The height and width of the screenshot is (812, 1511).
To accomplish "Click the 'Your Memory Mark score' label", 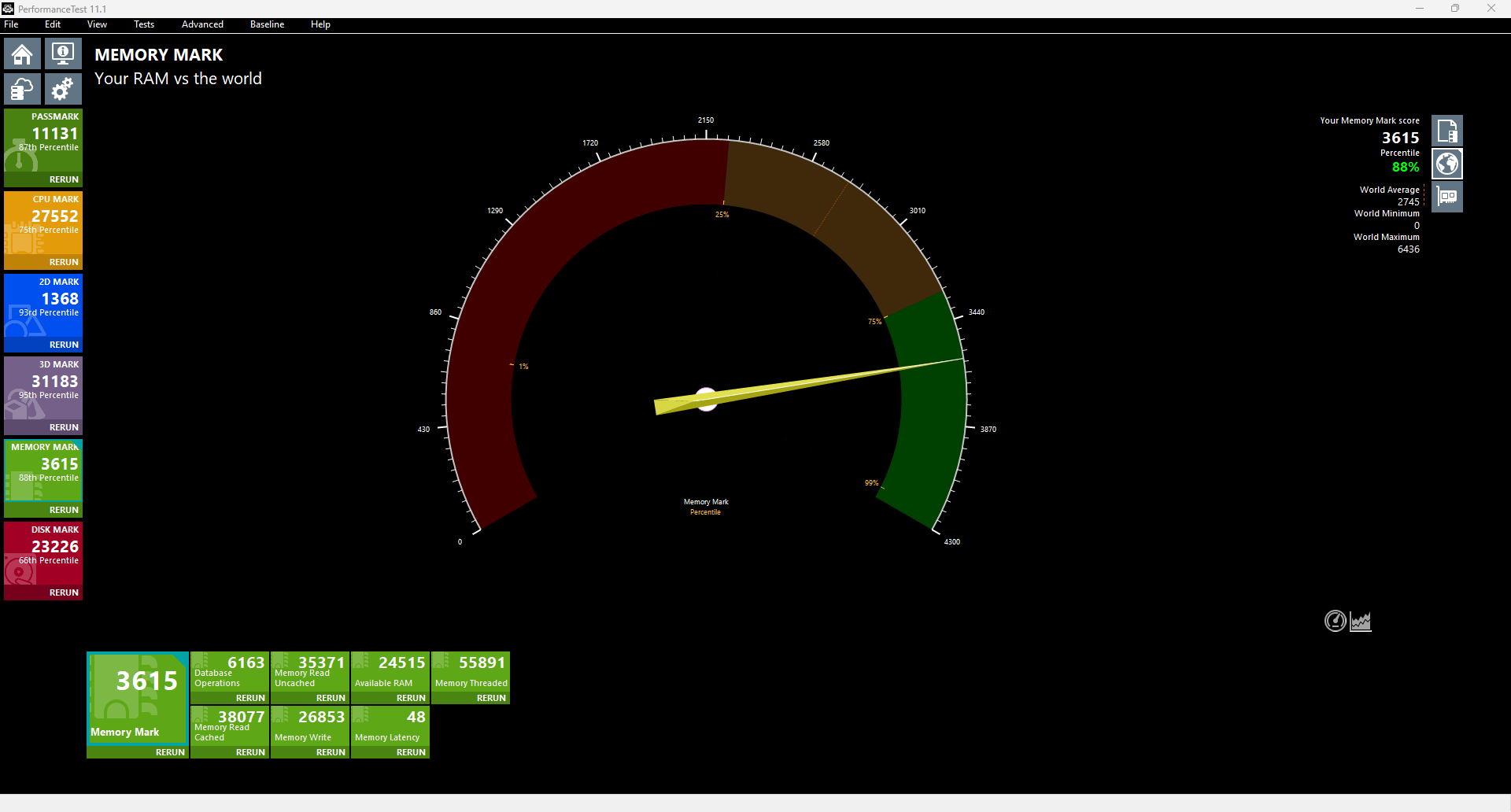I will click(x=1369, y=120).
